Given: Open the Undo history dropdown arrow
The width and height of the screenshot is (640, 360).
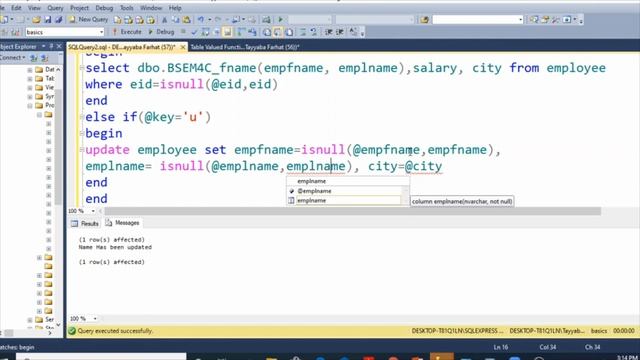Looking at the screenshot, I should 209,19.
